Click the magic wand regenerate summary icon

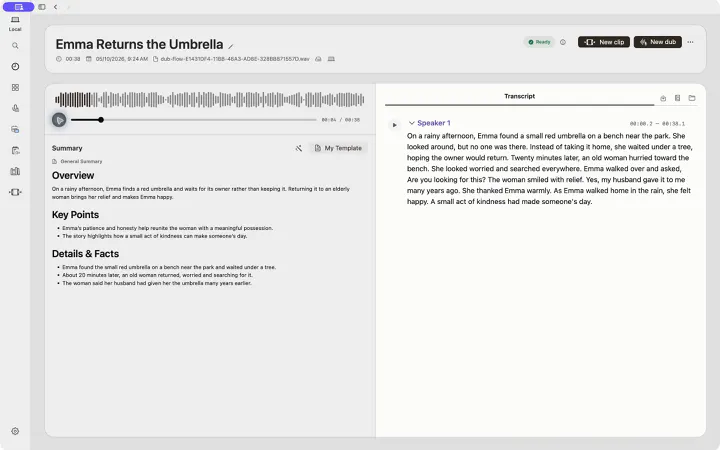coord(298,148)
